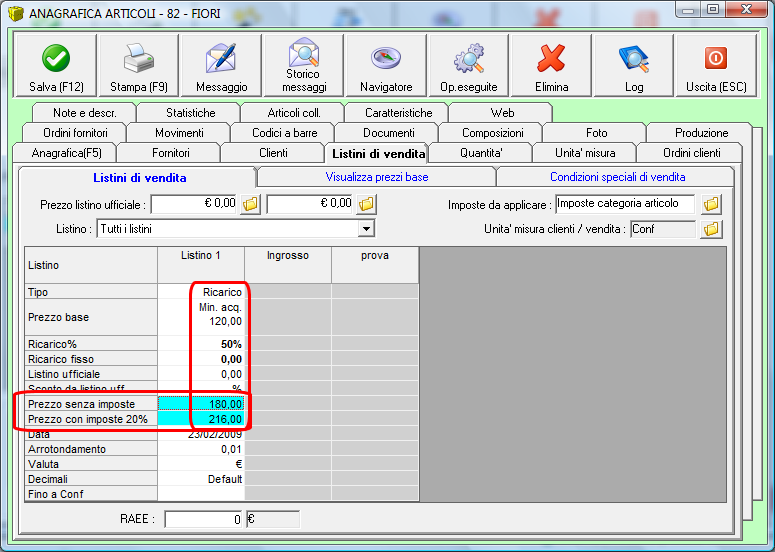775x552 pixels.
Task: Select Listini di vendita main tab
Action: (x=378, y=154)
